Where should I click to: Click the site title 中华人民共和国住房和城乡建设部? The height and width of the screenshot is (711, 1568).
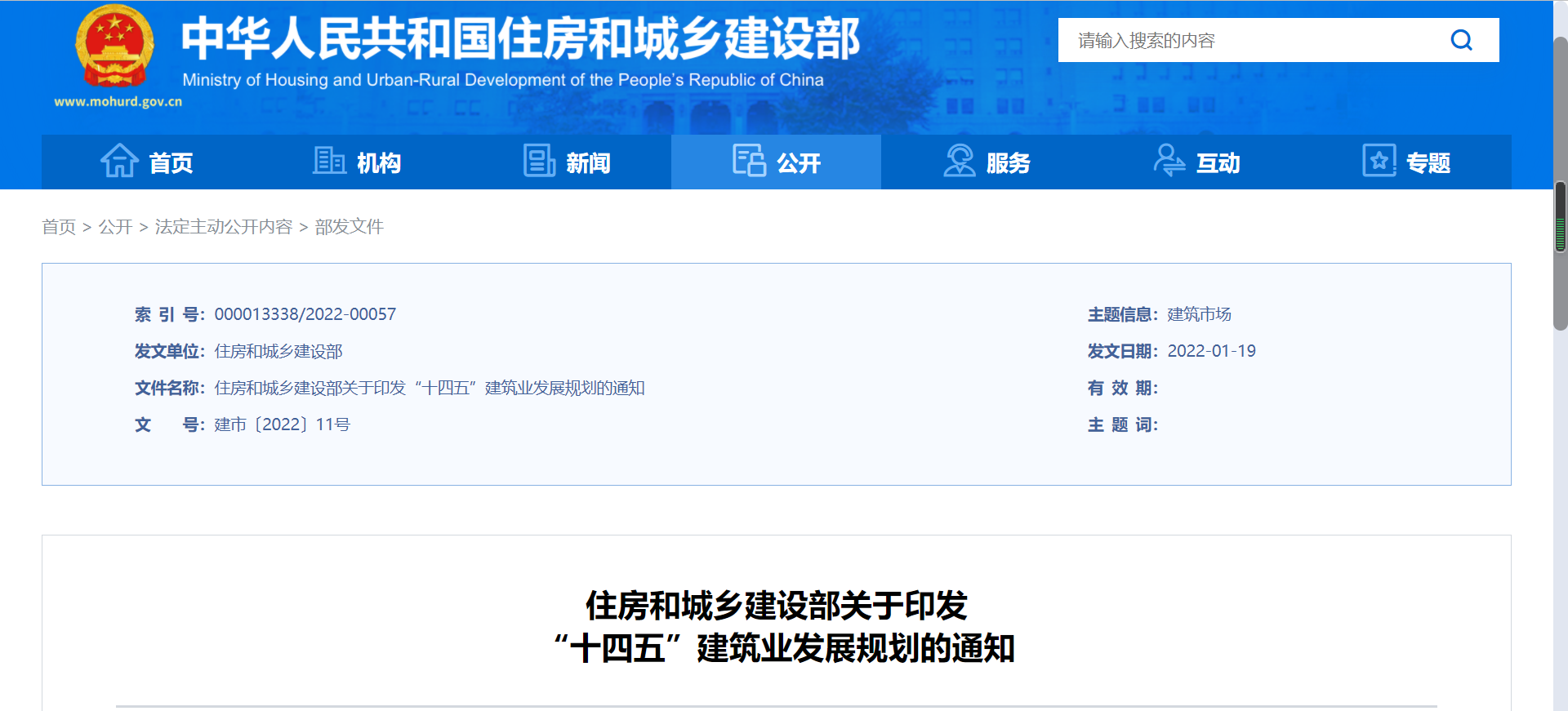click(520, 39)
